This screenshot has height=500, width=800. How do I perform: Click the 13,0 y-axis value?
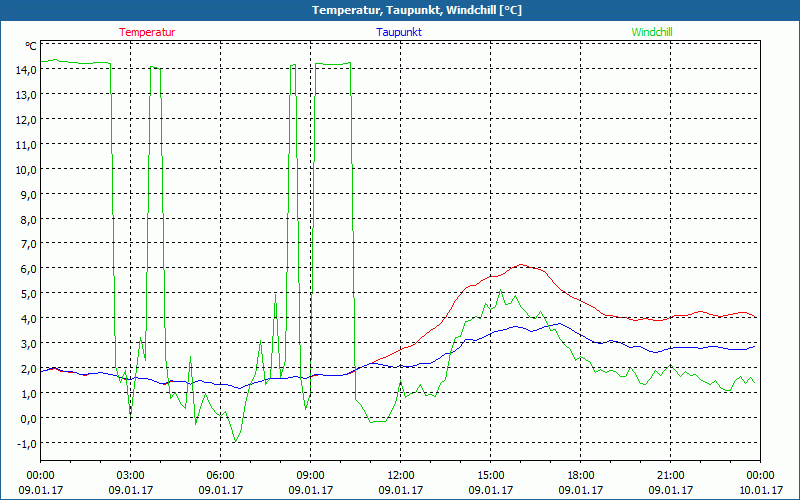(x=26, y=94)
